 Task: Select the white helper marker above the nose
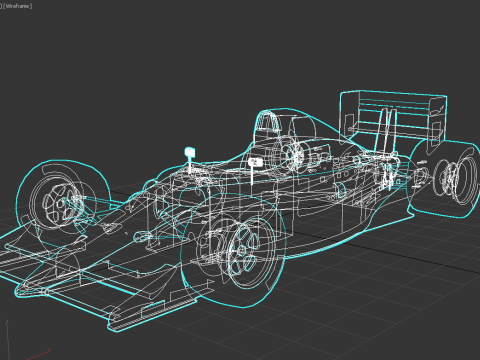190,152
